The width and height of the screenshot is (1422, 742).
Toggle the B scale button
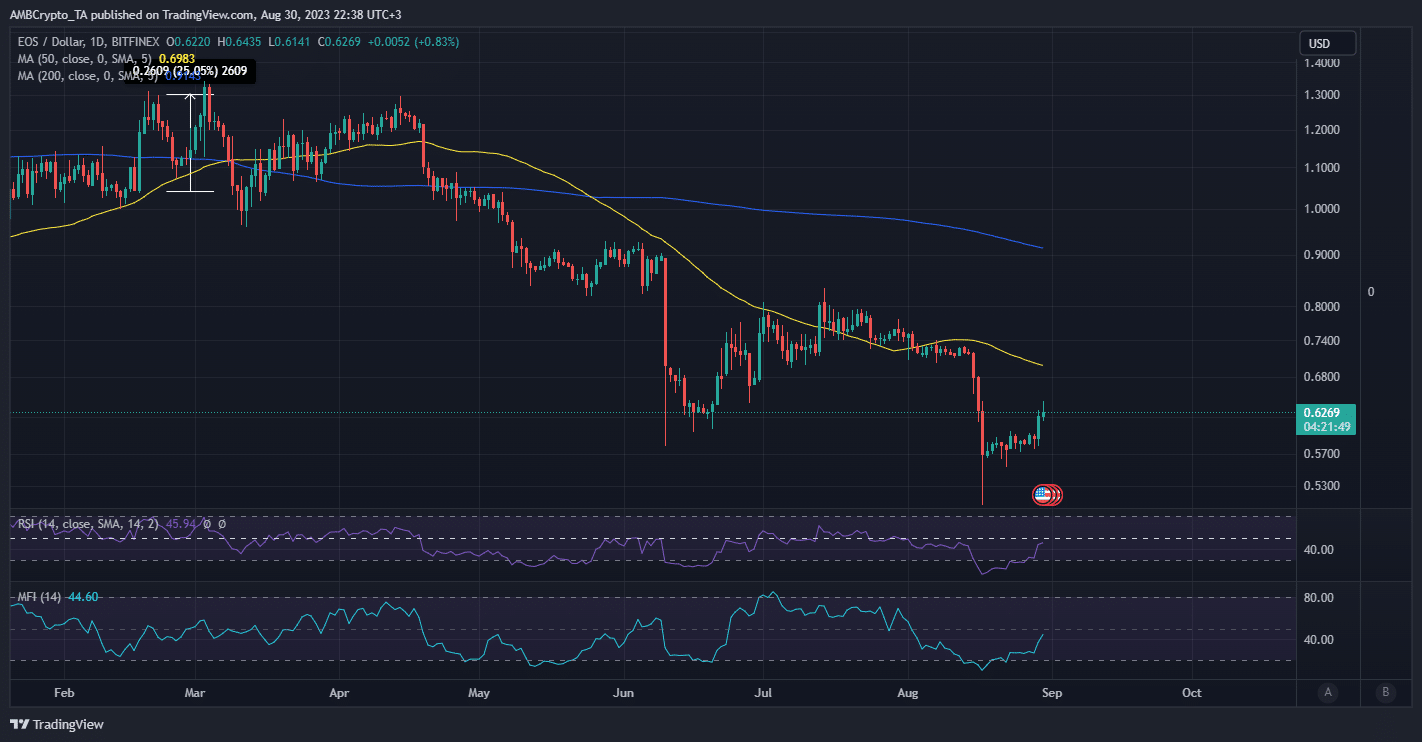click(1384, 692)
